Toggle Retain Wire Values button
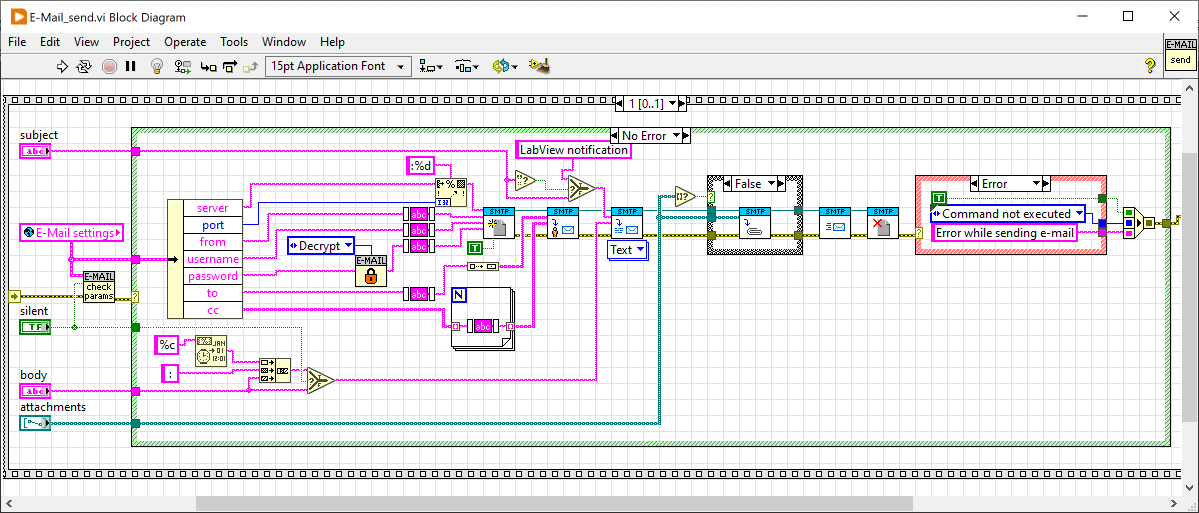Image resolution: width=1199 pixels, height=513 pixels. tap(182, 66)
